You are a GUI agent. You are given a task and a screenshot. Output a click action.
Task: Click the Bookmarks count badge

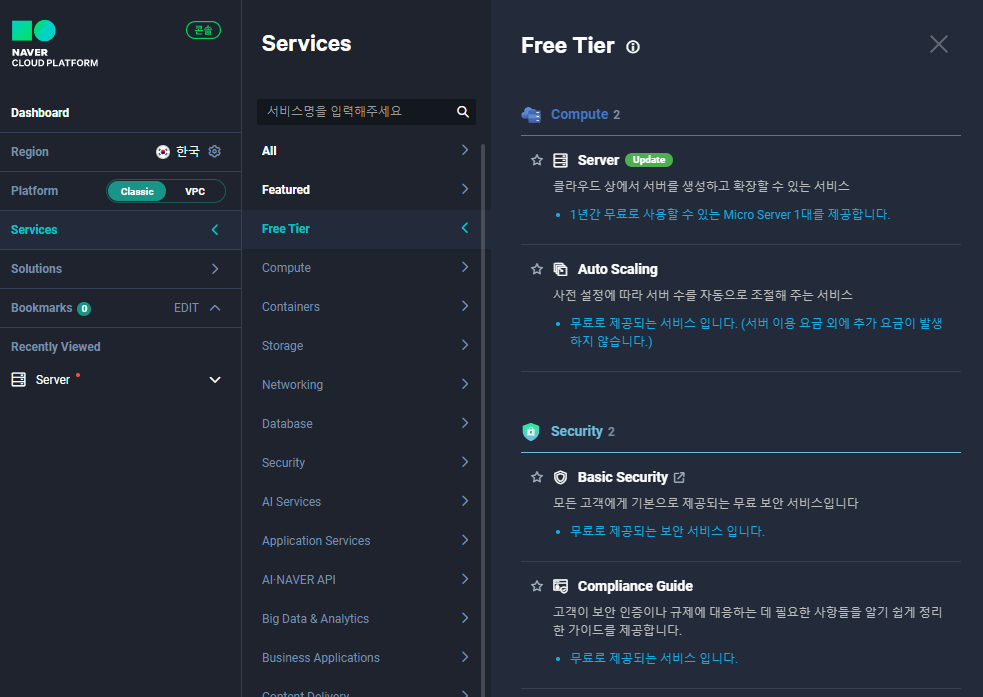(x=84, y=308)
